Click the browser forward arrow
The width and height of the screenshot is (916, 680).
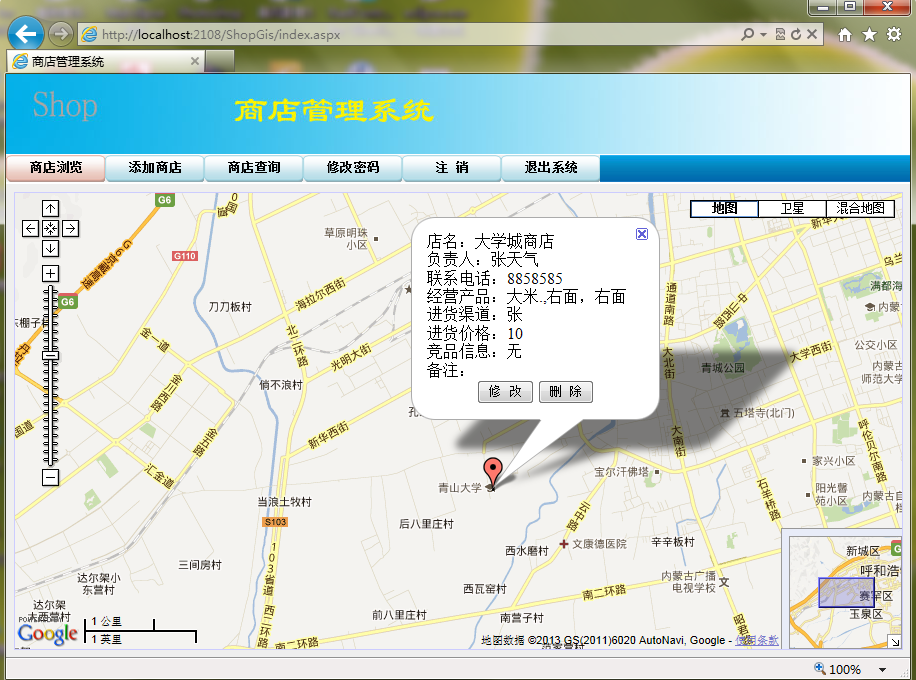tap(60, 34)
